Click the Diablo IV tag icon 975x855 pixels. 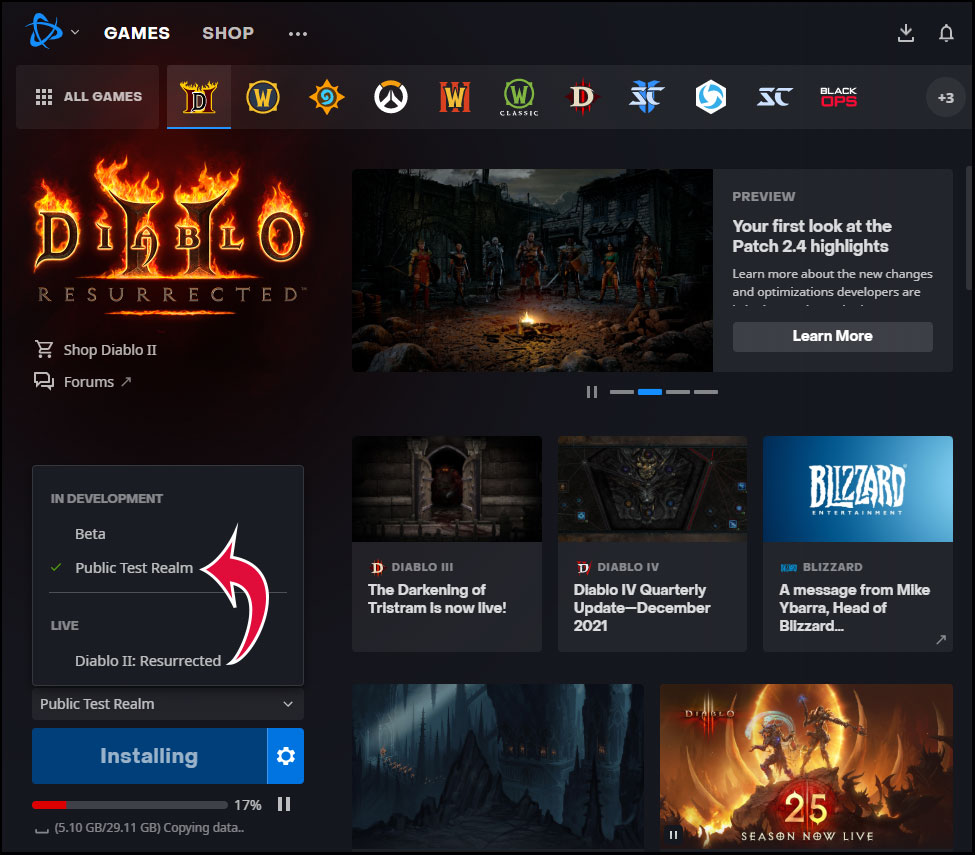click(x=583, y=567)
